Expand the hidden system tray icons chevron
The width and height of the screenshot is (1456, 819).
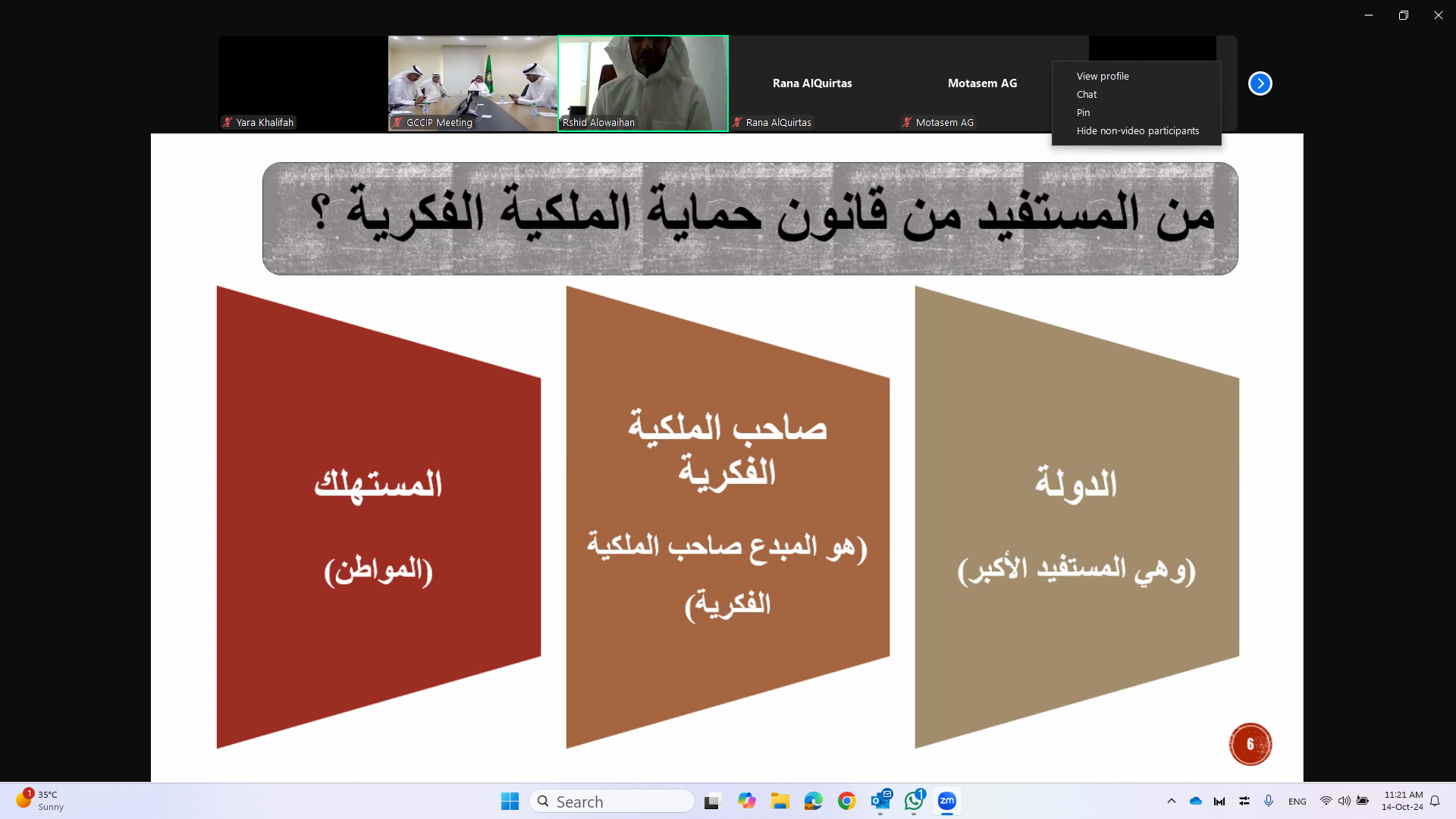tap(1172, 801)
